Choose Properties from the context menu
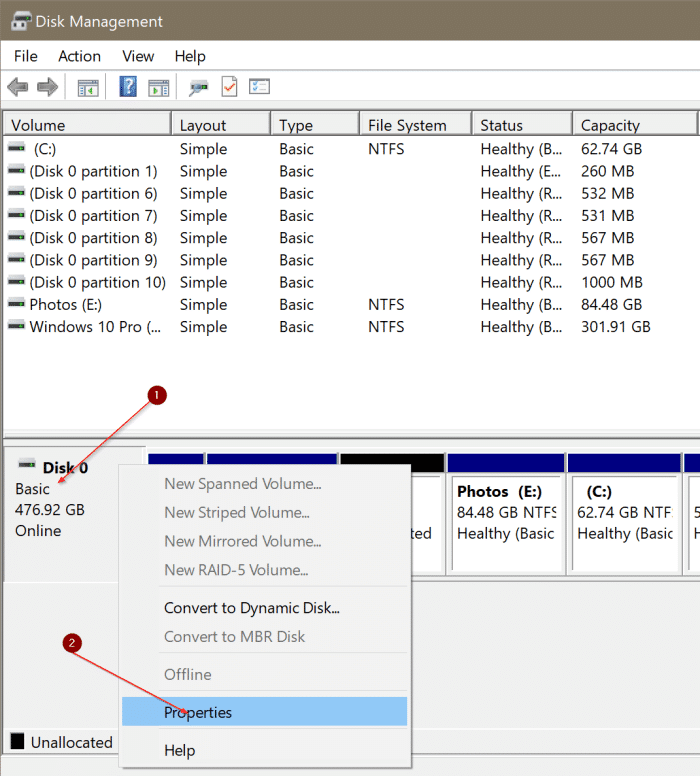700x776 pixels. pos(264,712)
